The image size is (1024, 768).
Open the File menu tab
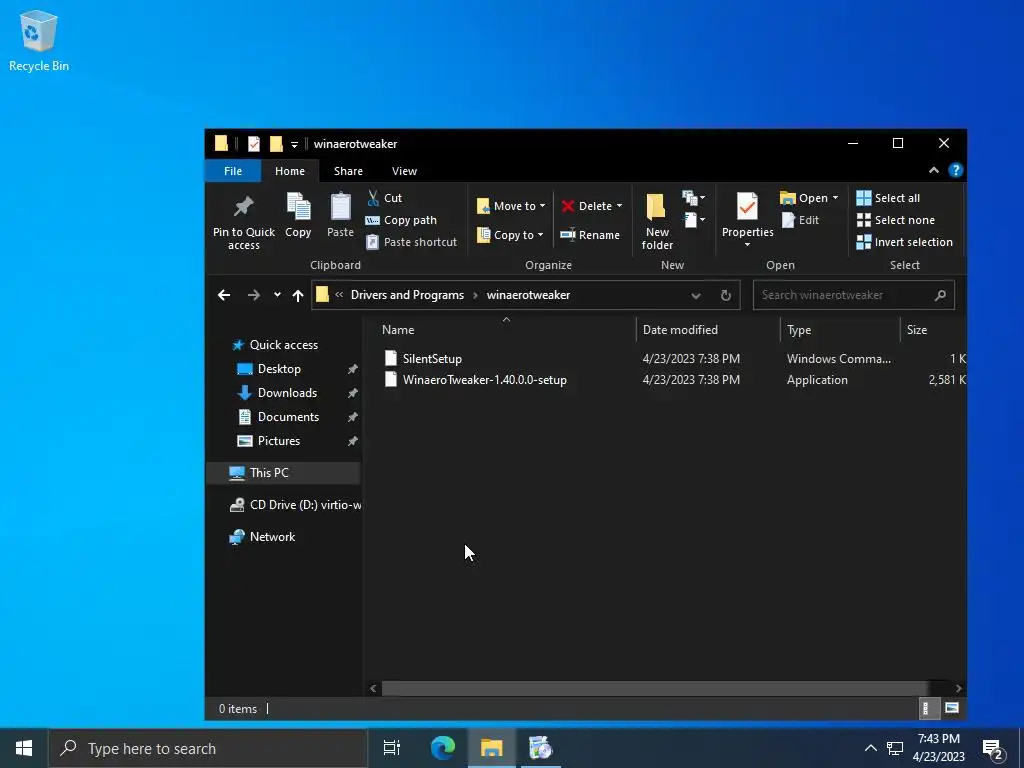(x=232, y=171)
